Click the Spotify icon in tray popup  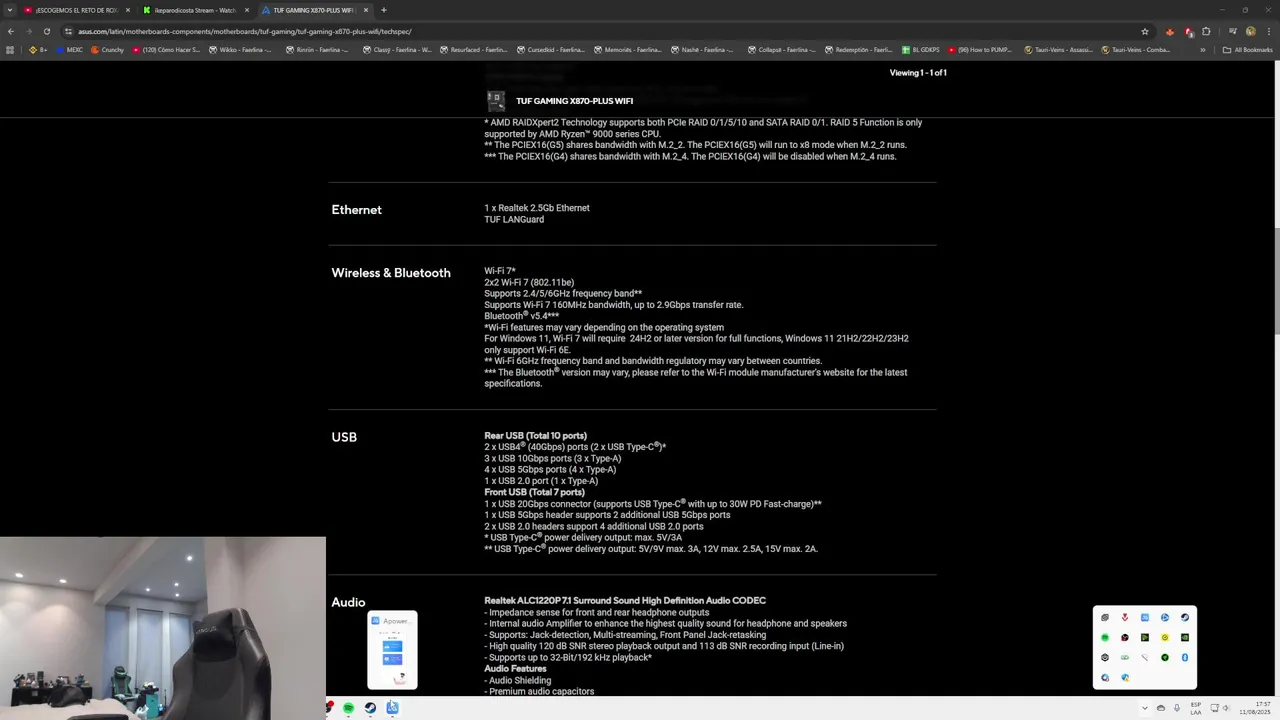(x=1105, y=637)
